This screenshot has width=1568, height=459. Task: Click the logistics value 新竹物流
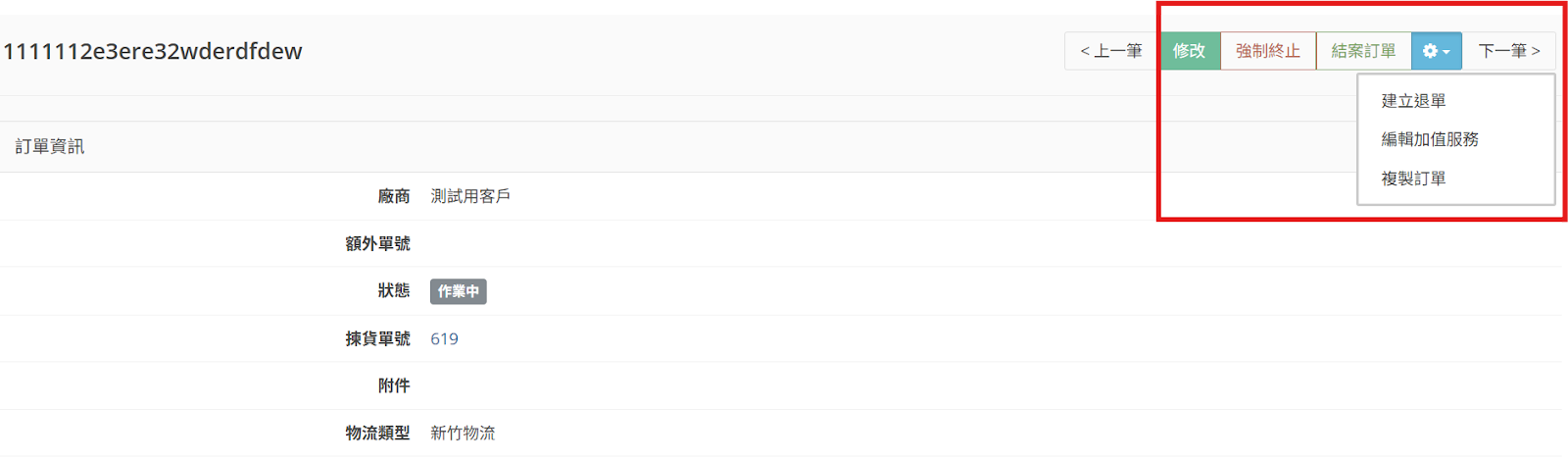pos(463,433)
